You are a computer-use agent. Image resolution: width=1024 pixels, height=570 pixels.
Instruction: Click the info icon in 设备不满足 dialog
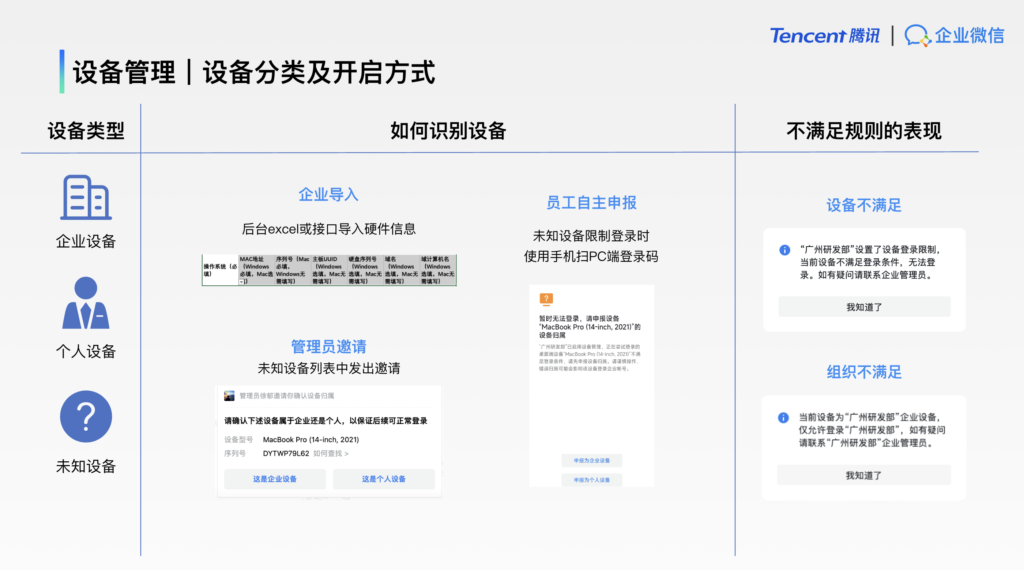click(x=784, y=250)
